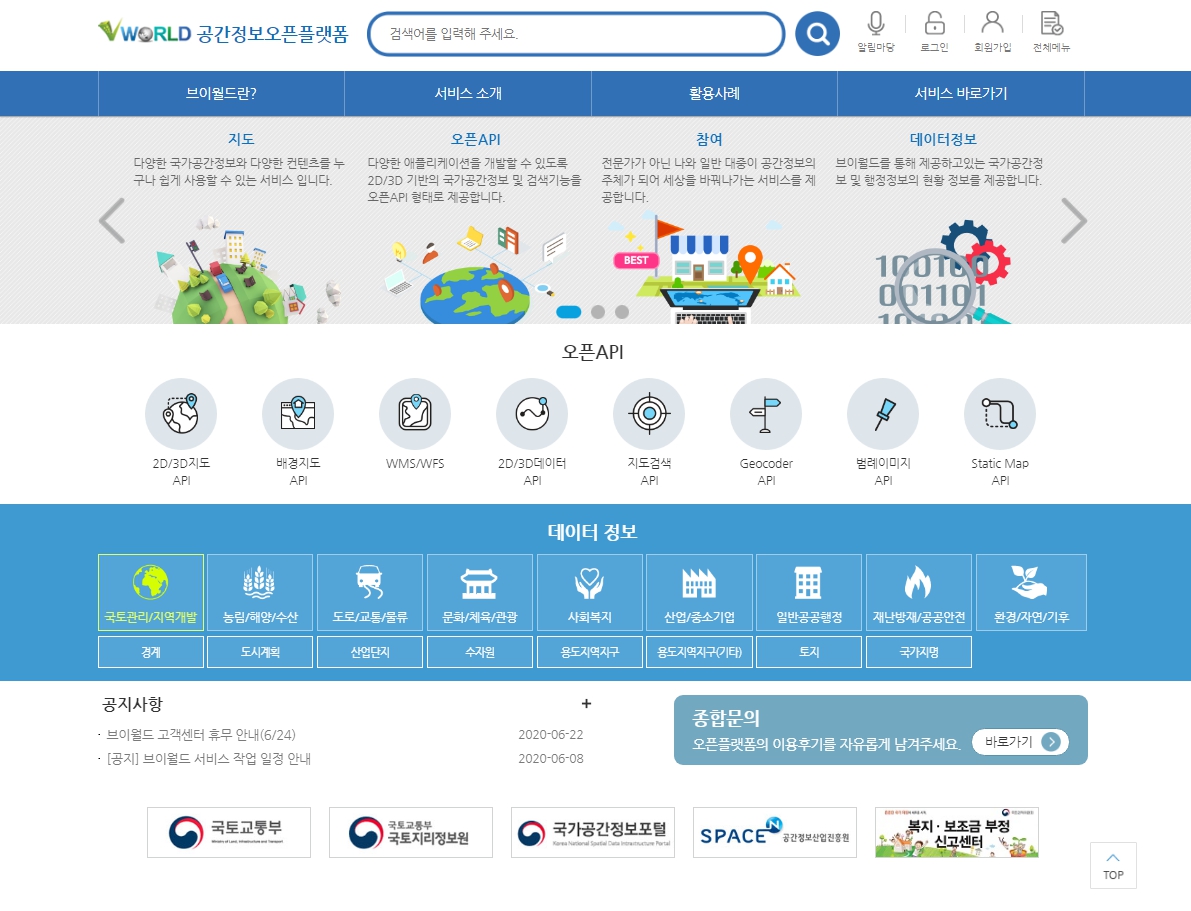Go to the VWORLD logo home

(x=223, y=33)
